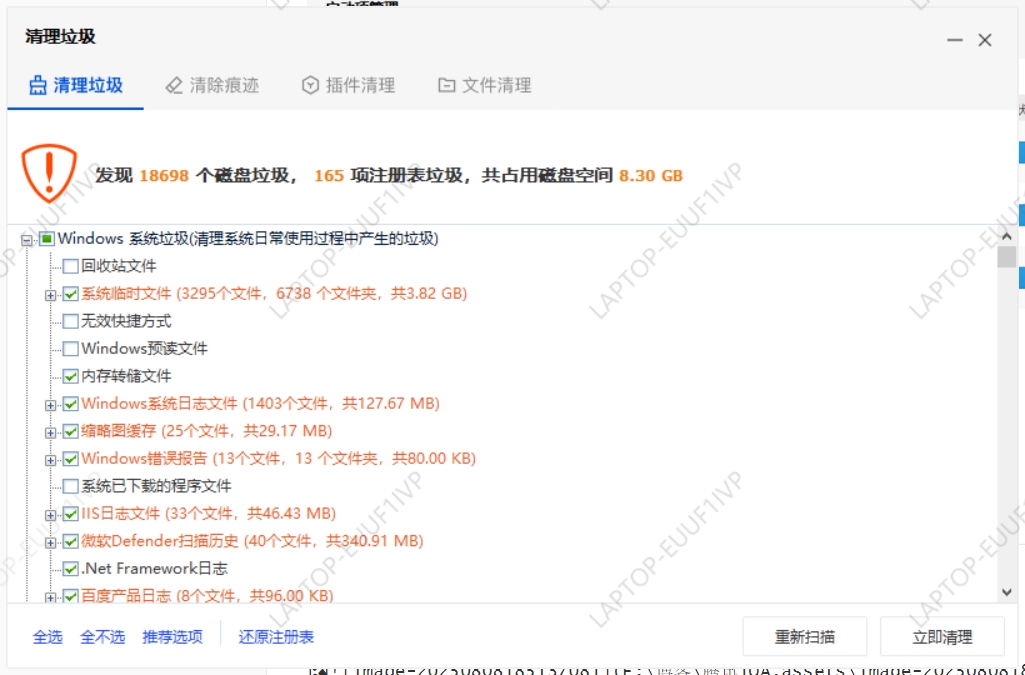Uncheck the .Net Framework日志 checkbox
Viewport: 1025px width, 675px height.
[71, 568]
